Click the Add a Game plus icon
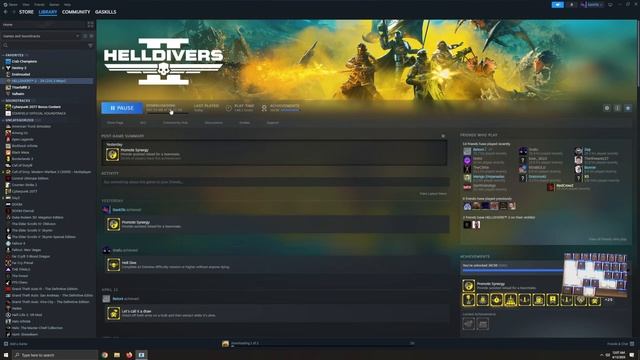 6,344
